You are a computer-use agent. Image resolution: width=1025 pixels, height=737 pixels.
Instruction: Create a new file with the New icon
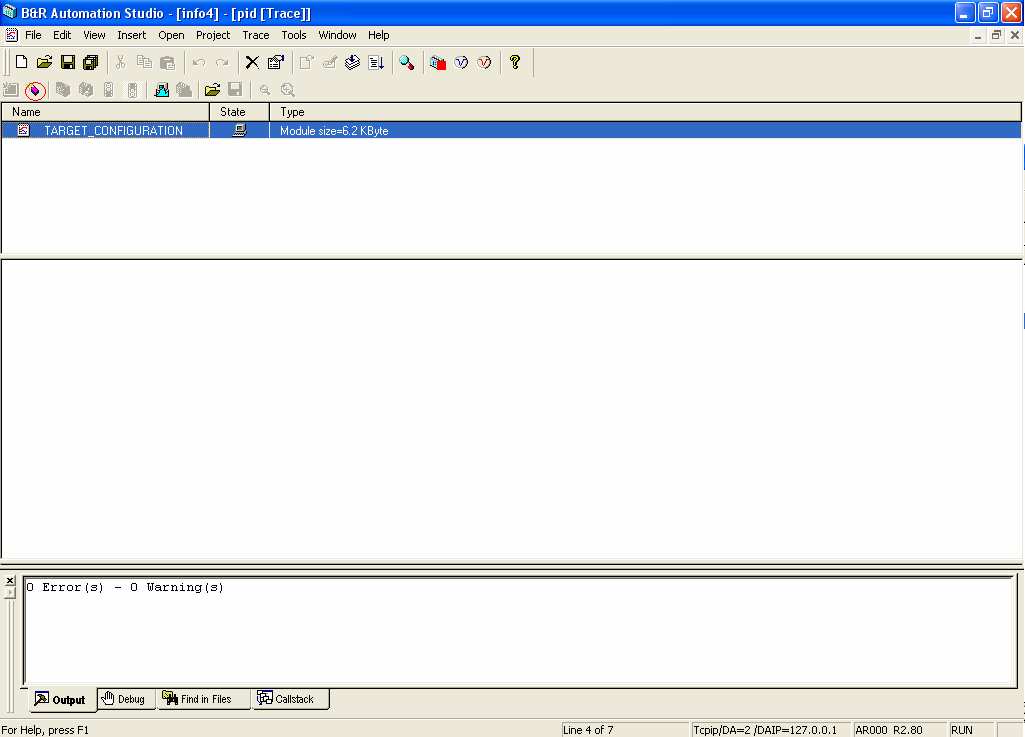[22, 62]
